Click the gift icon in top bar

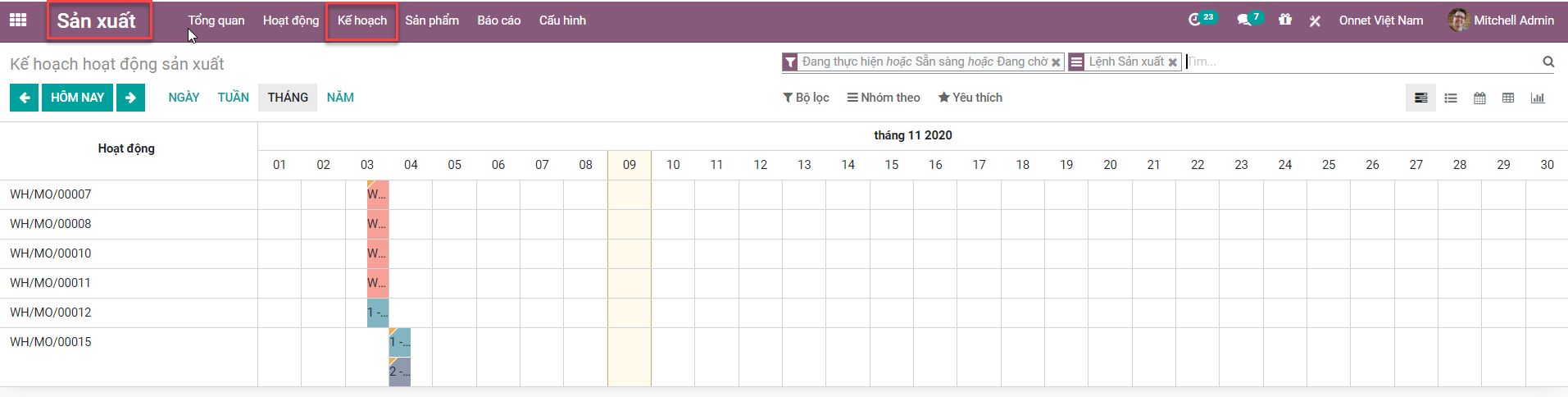click(x=1285, y=21)
